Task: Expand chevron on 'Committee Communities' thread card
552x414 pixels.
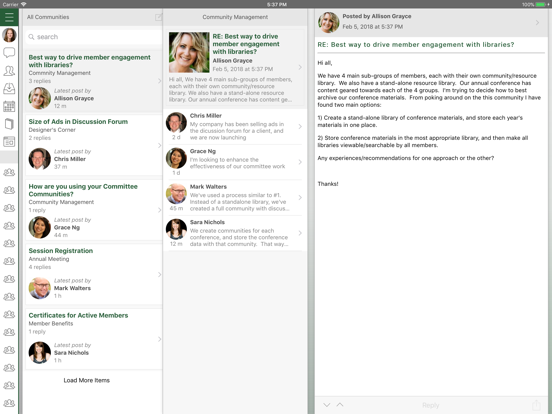Action: [159, 210]
